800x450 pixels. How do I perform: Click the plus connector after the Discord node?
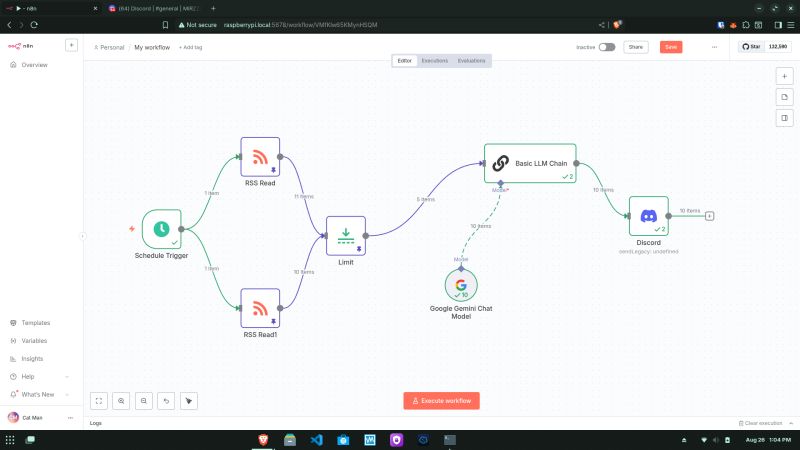coord(709,216)
